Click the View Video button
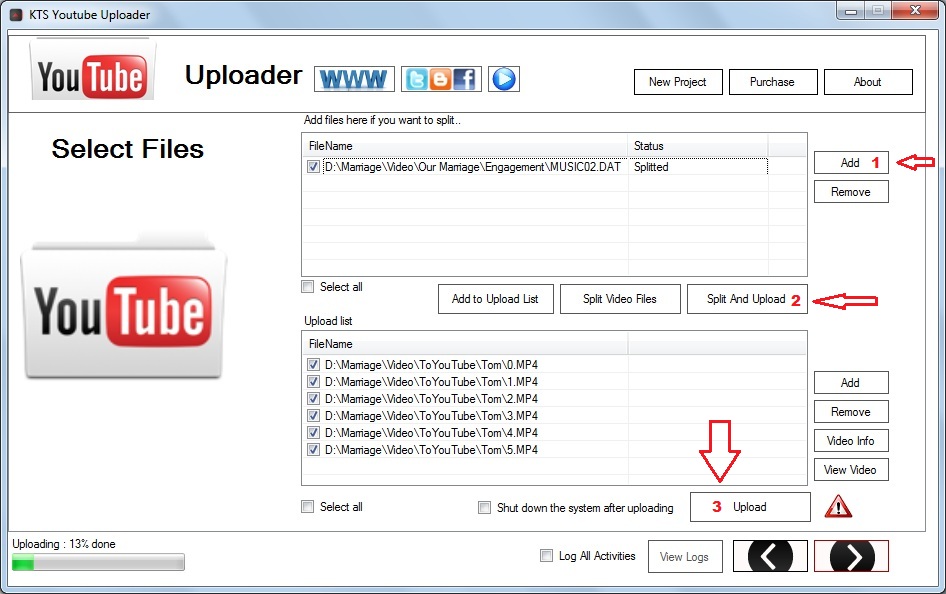The width and height of the screenshot is (946, 594). 851,469
